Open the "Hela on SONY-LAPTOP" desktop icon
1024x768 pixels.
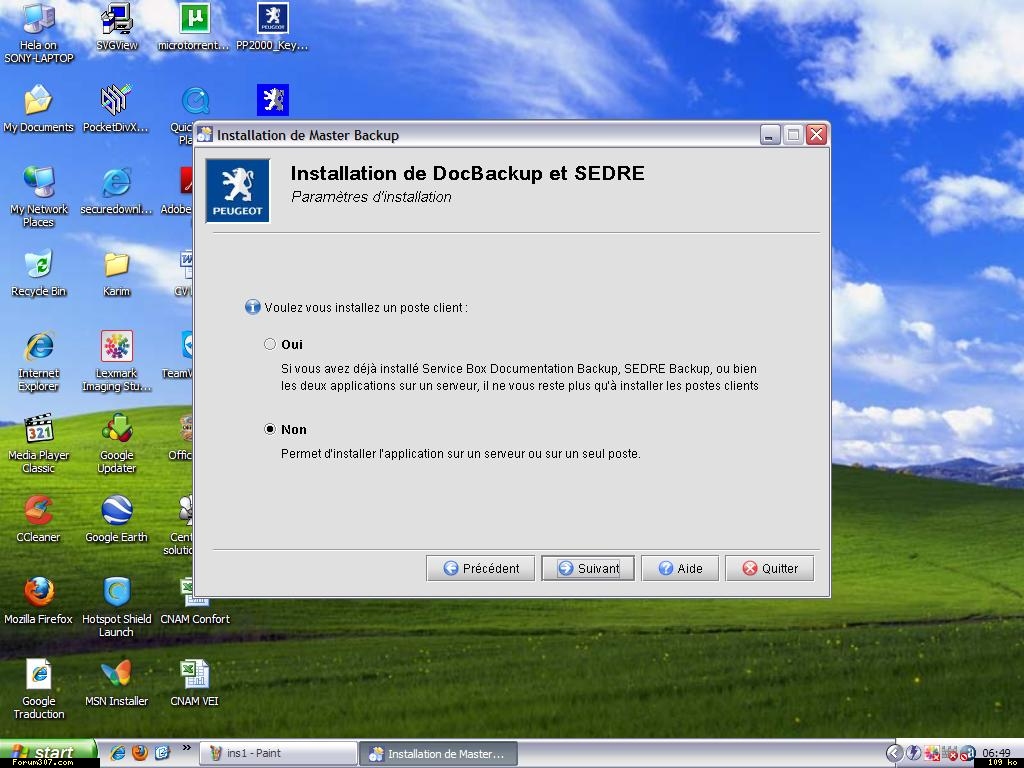[39, 33]
